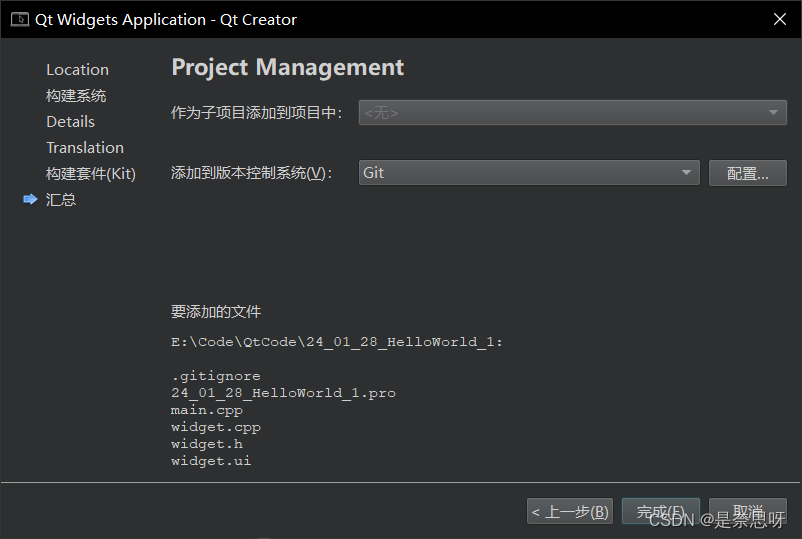
Task: Click the project path E:\Code\QtCode\24_01_28_HelloWorld_1:
Action: tap(337, 342)
